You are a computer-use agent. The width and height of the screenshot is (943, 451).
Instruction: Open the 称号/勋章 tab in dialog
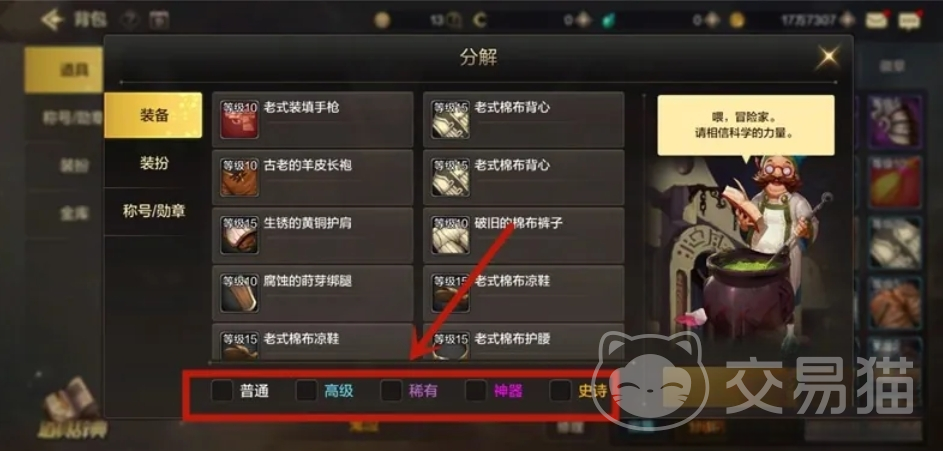click(153, 211)
